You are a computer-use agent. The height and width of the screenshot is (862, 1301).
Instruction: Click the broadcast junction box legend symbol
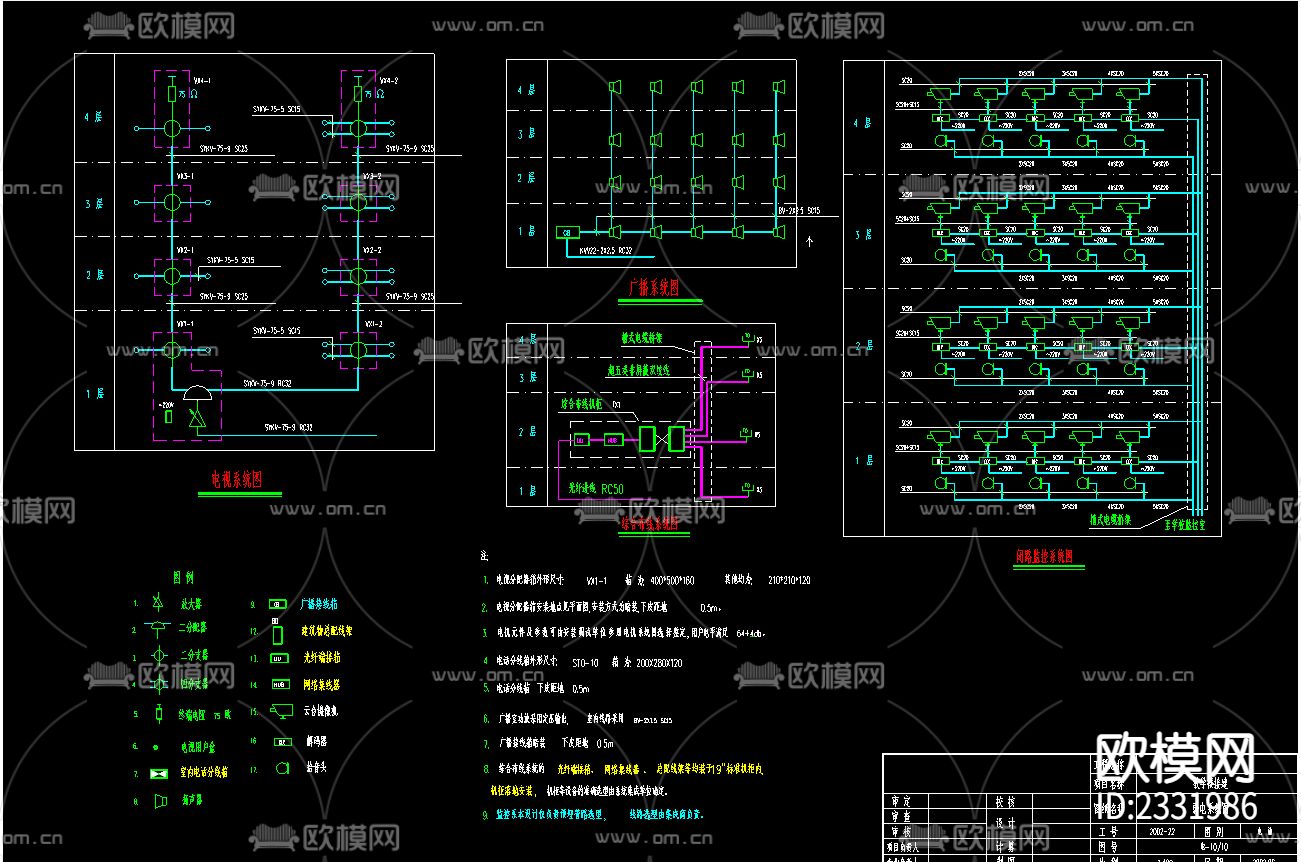(279, 604)
